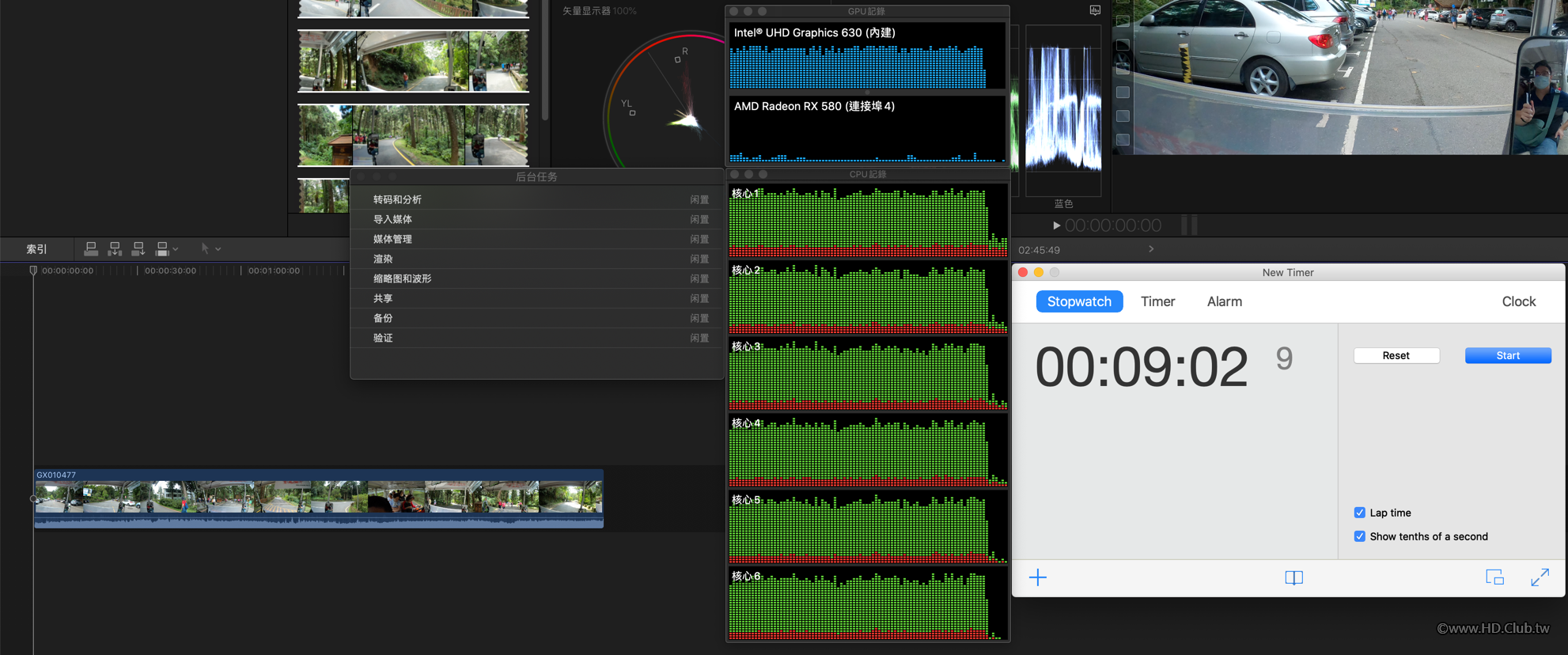This screenshot has height=655, width=1568.
Task: Click the 缩略图和波形 background task row
Action: pyautogui.click(x=537, y=278)
